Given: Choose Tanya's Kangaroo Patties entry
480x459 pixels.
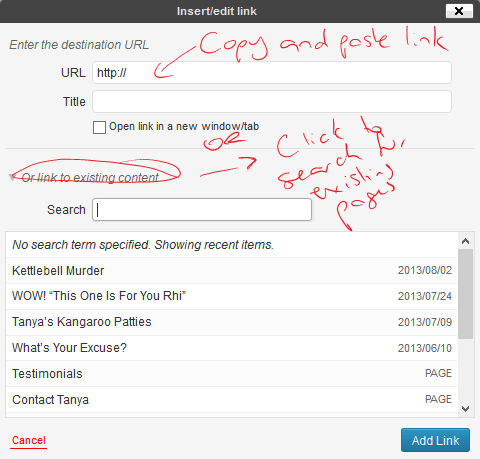Looking at the screenshot, I should (x=231, y=322).
